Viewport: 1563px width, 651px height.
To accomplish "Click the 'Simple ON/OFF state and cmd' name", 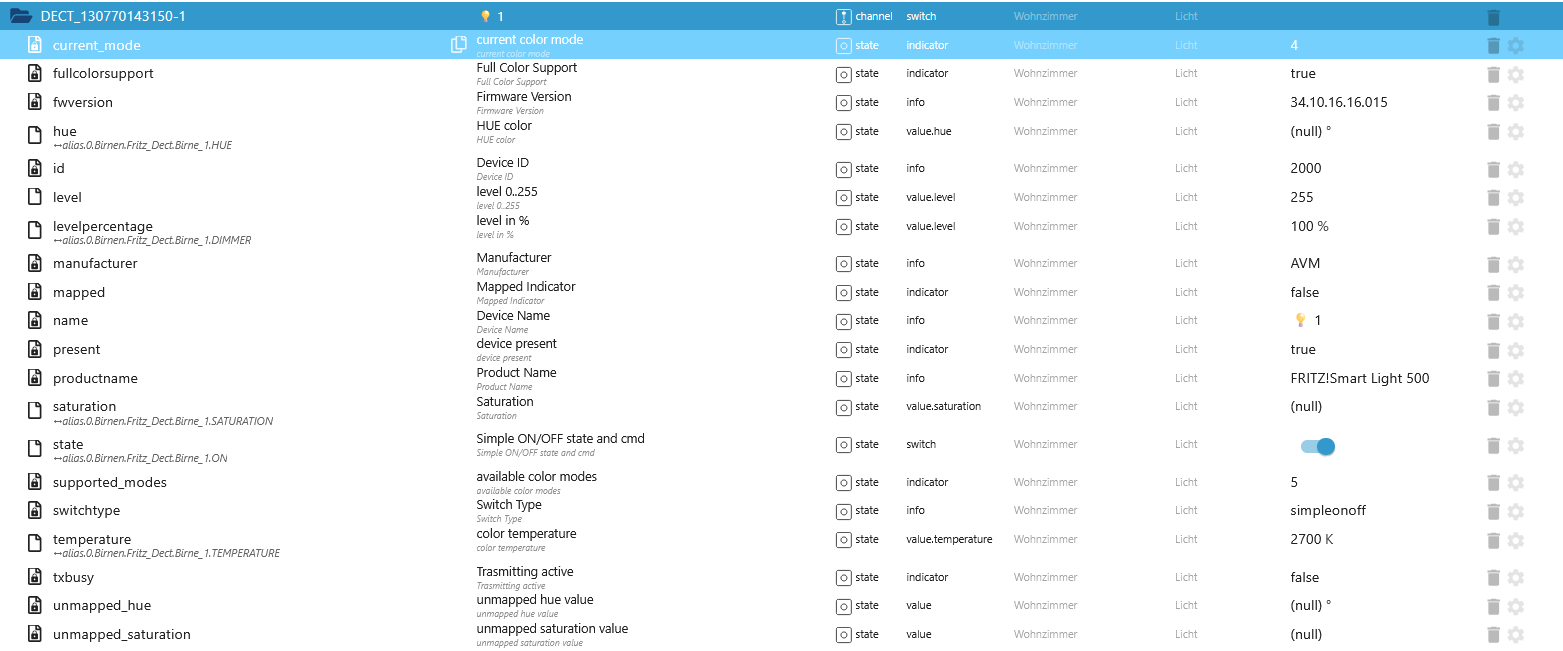I will tap(560, 438).
